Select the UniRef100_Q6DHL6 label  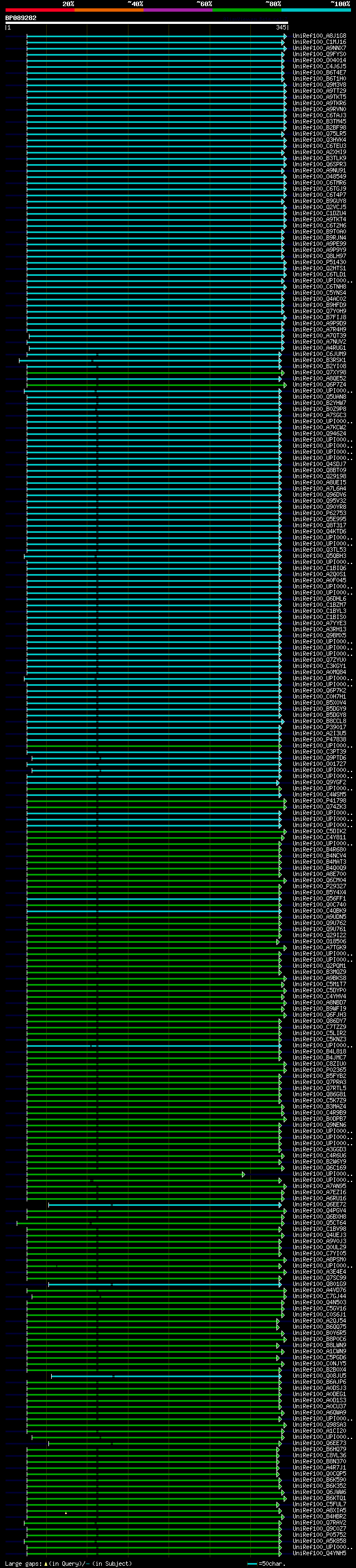tap(319, 599)
